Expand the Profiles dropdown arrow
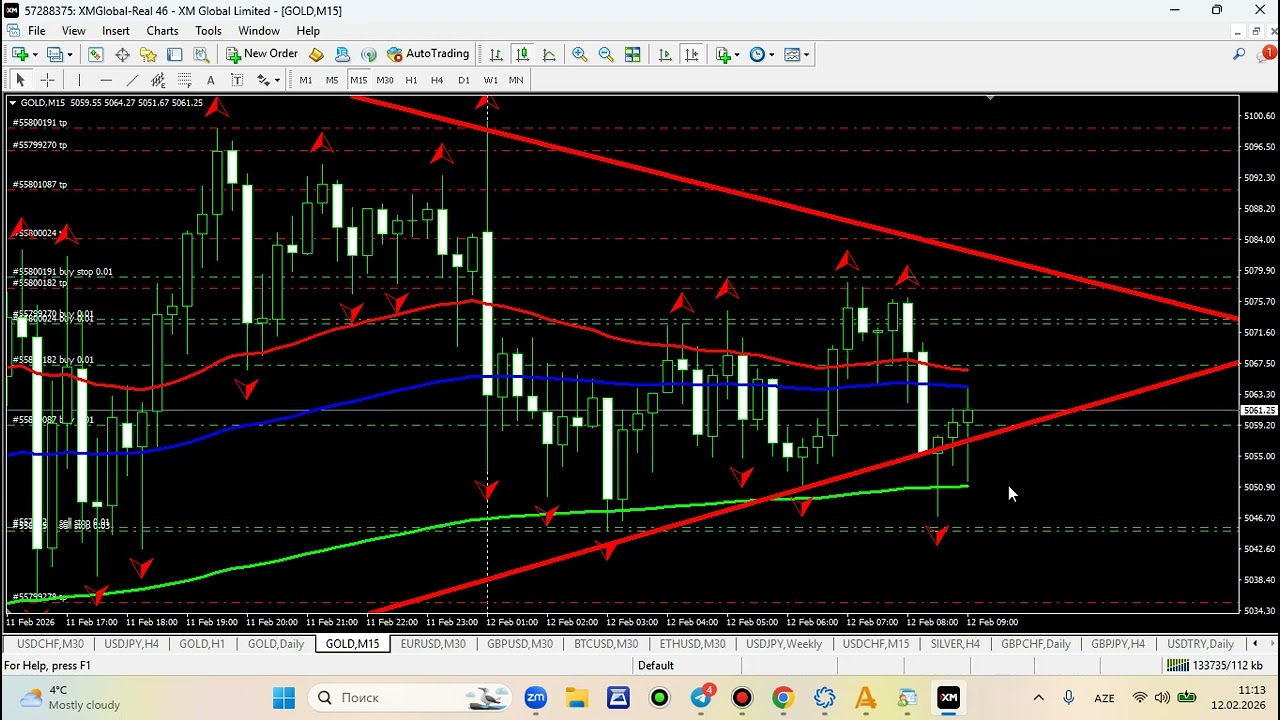This screenshot has height=720, width=1280. 70,54
